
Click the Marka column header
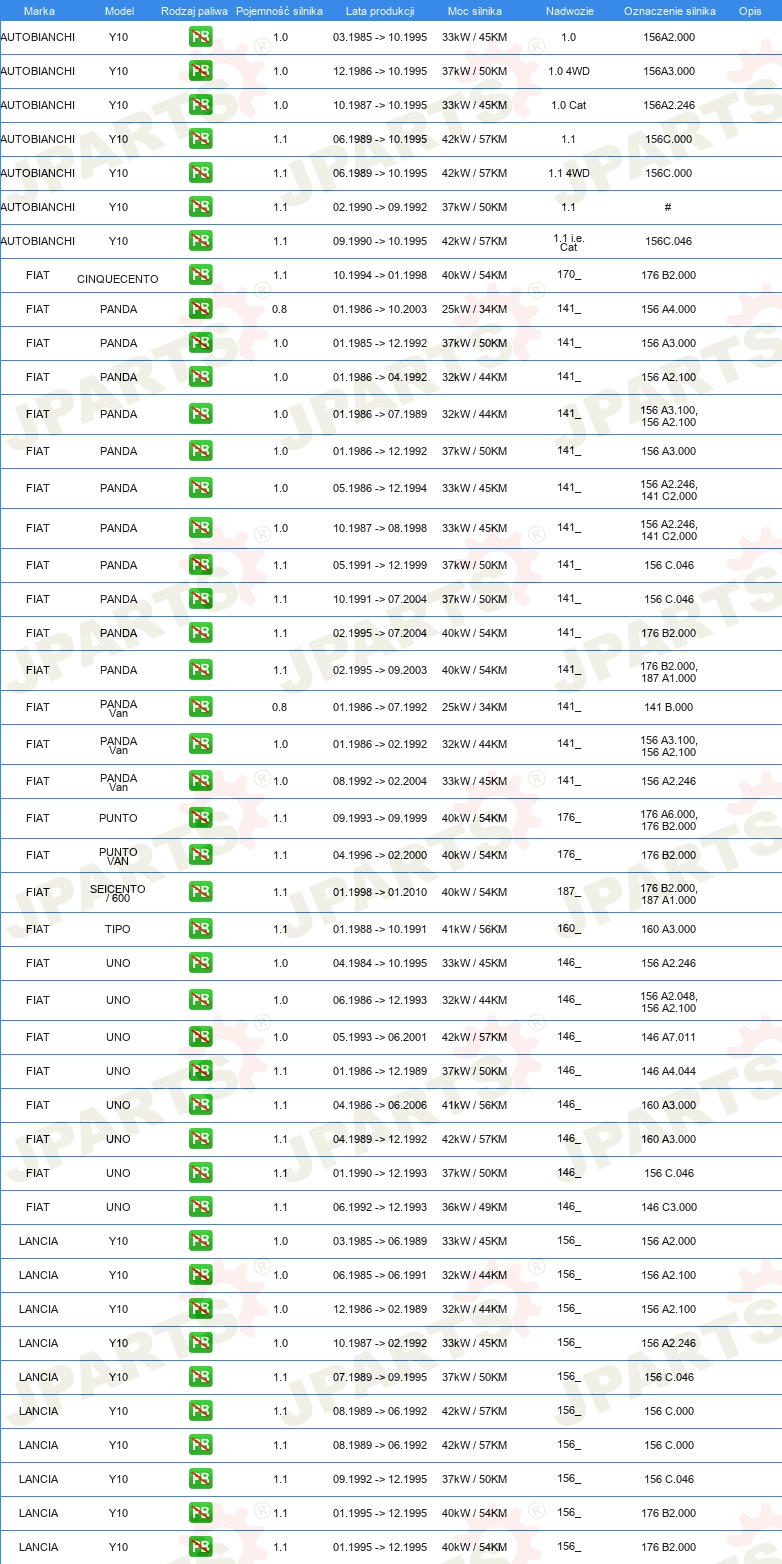pos(39,10)
